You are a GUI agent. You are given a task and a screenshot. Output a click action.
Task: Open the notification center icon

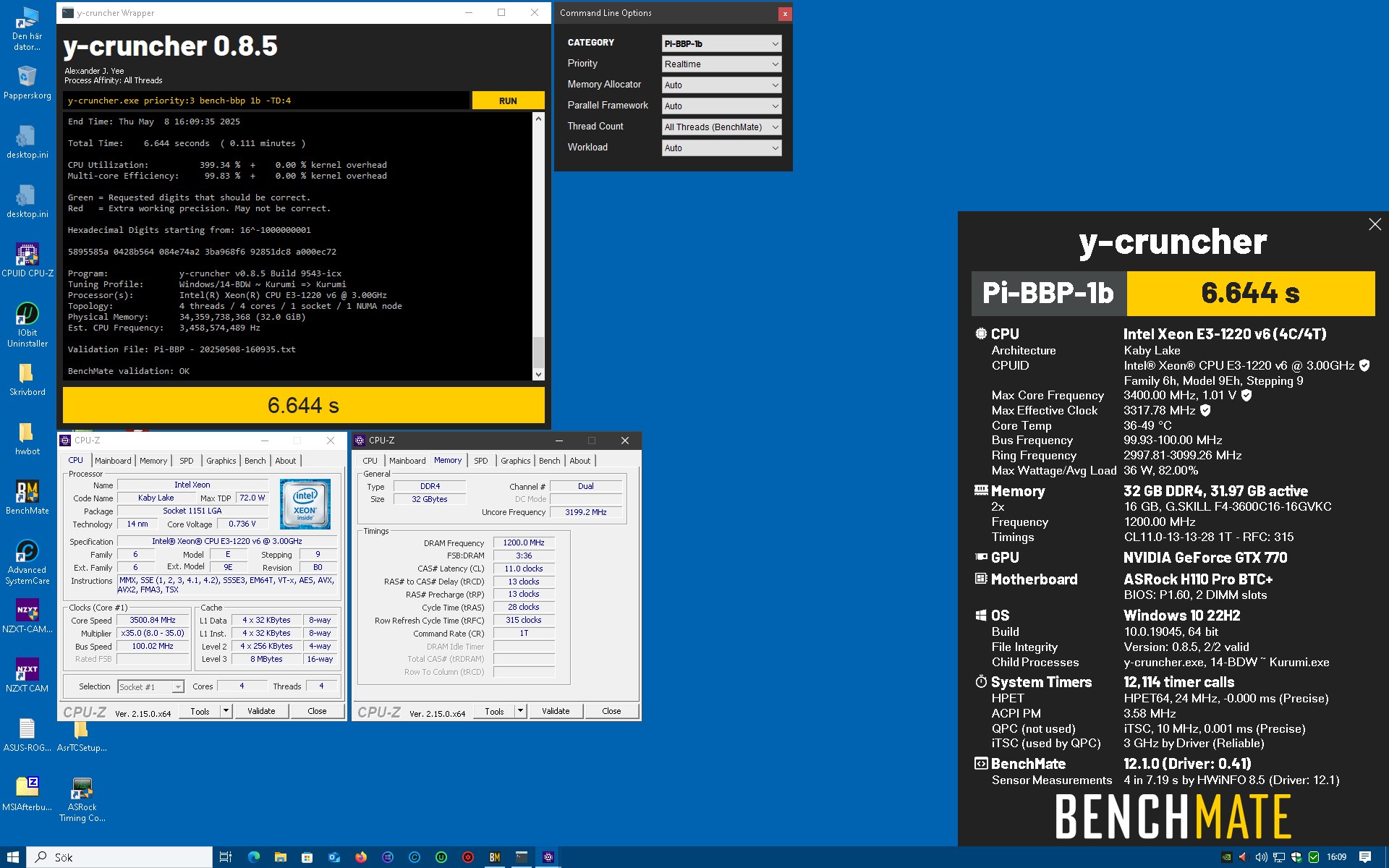[x=1365, y=857]
